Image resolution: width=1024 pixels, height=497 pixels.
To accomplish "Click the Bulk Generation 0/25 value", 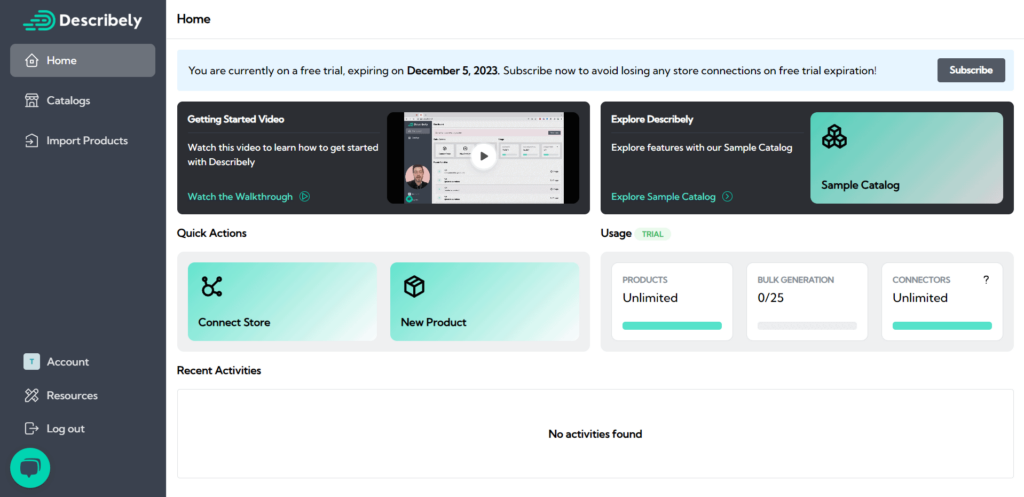I will 769,298.
